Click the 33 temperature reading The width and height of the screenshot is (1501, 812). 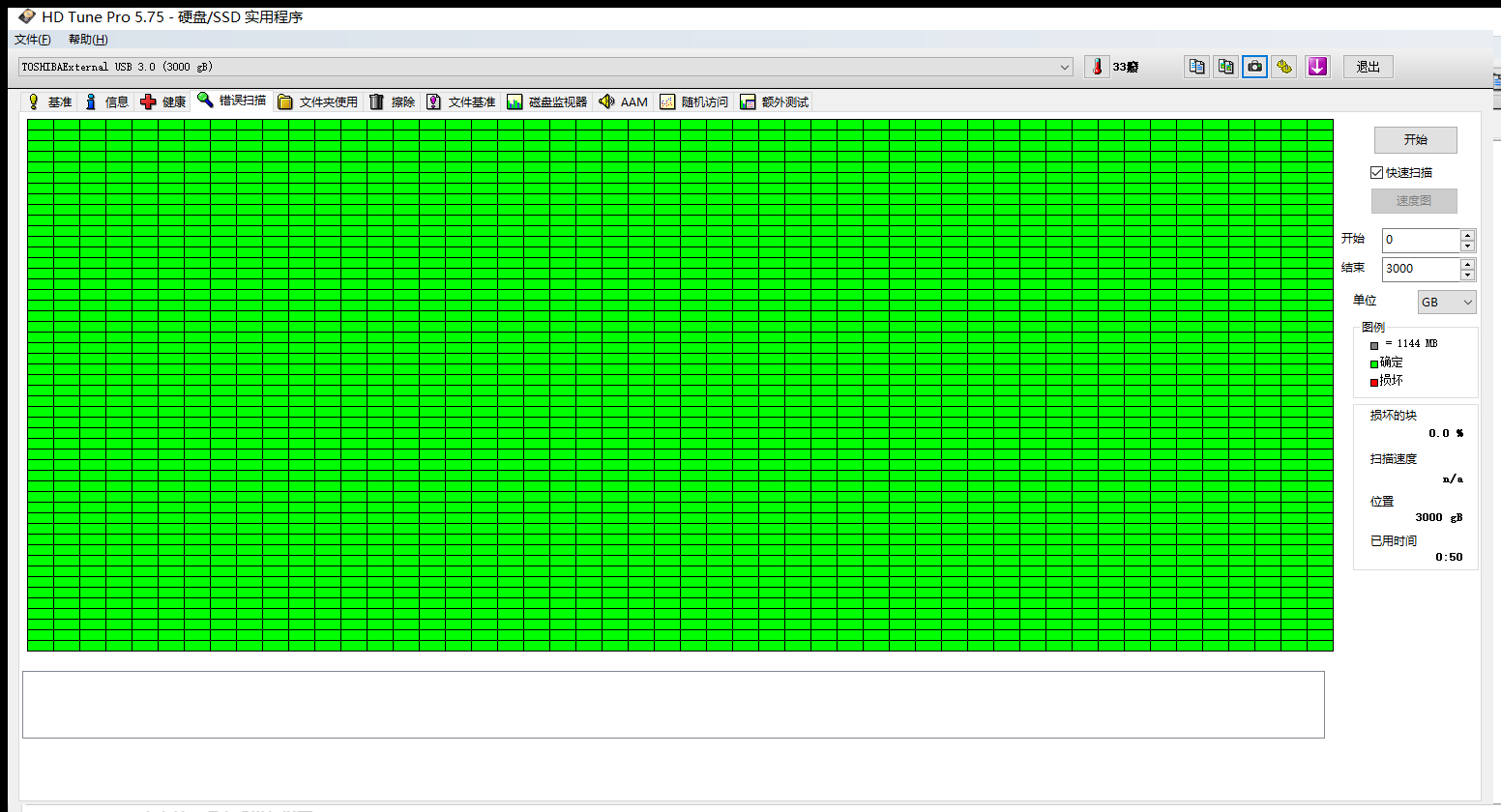pos(1125,67)
